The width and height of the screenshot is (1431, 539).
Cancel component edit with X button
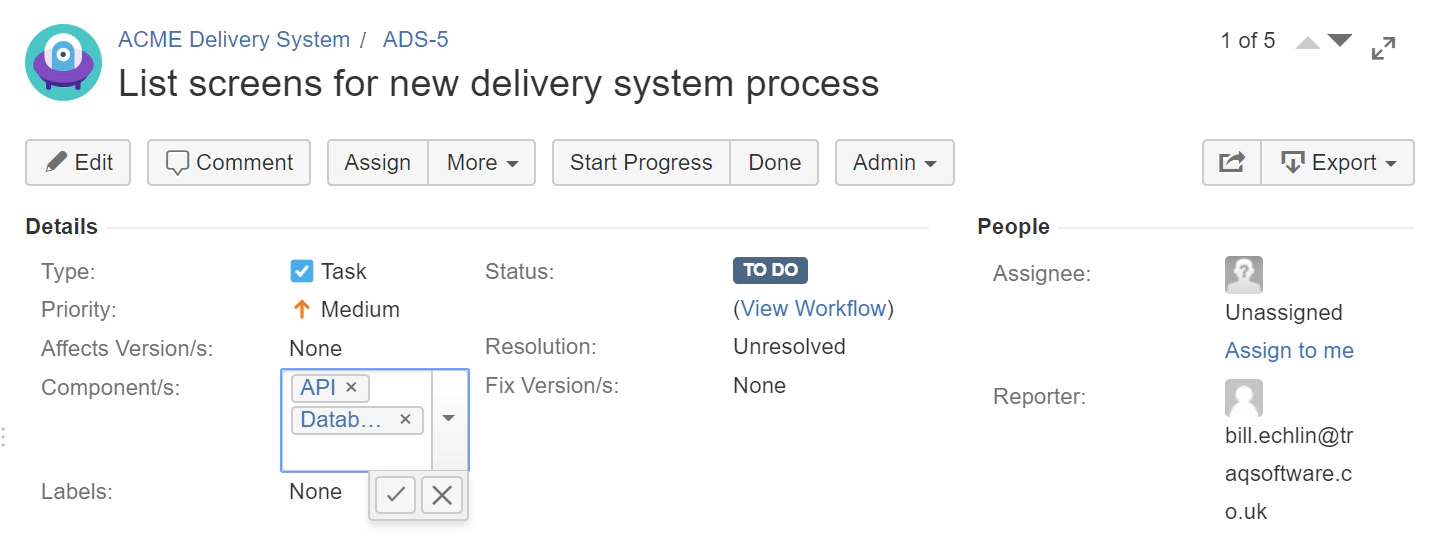[x=442, y=494]
